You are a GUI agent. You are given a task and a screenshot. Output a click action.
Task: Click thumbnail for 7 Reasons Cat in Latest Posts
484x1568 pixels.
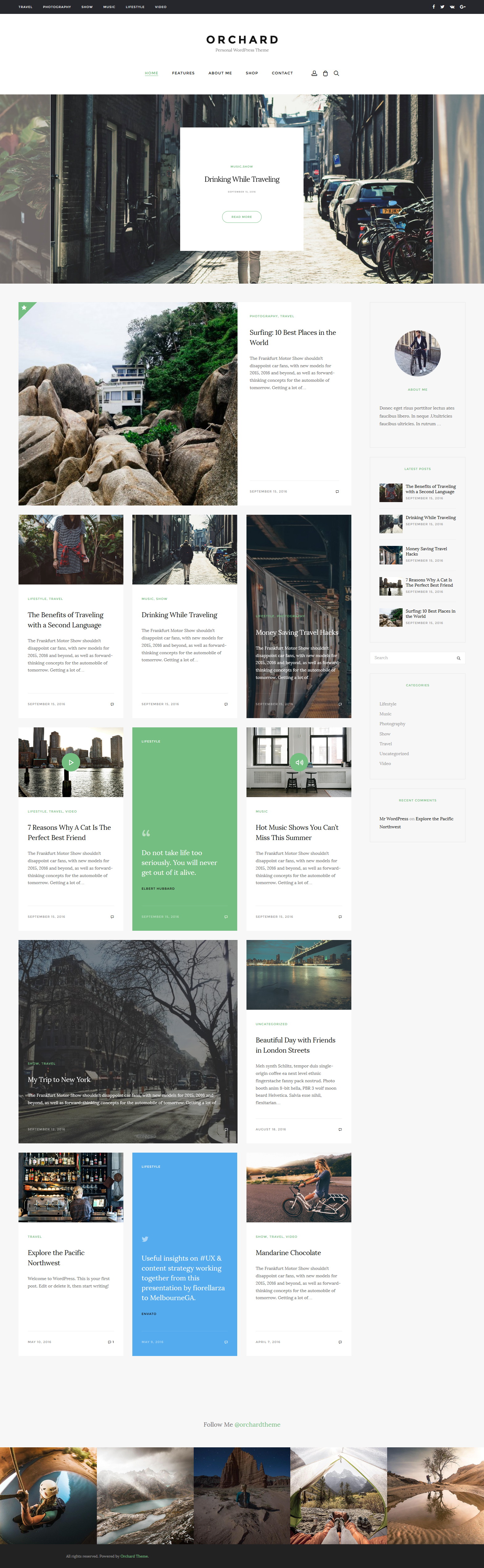tap(391, 585)
